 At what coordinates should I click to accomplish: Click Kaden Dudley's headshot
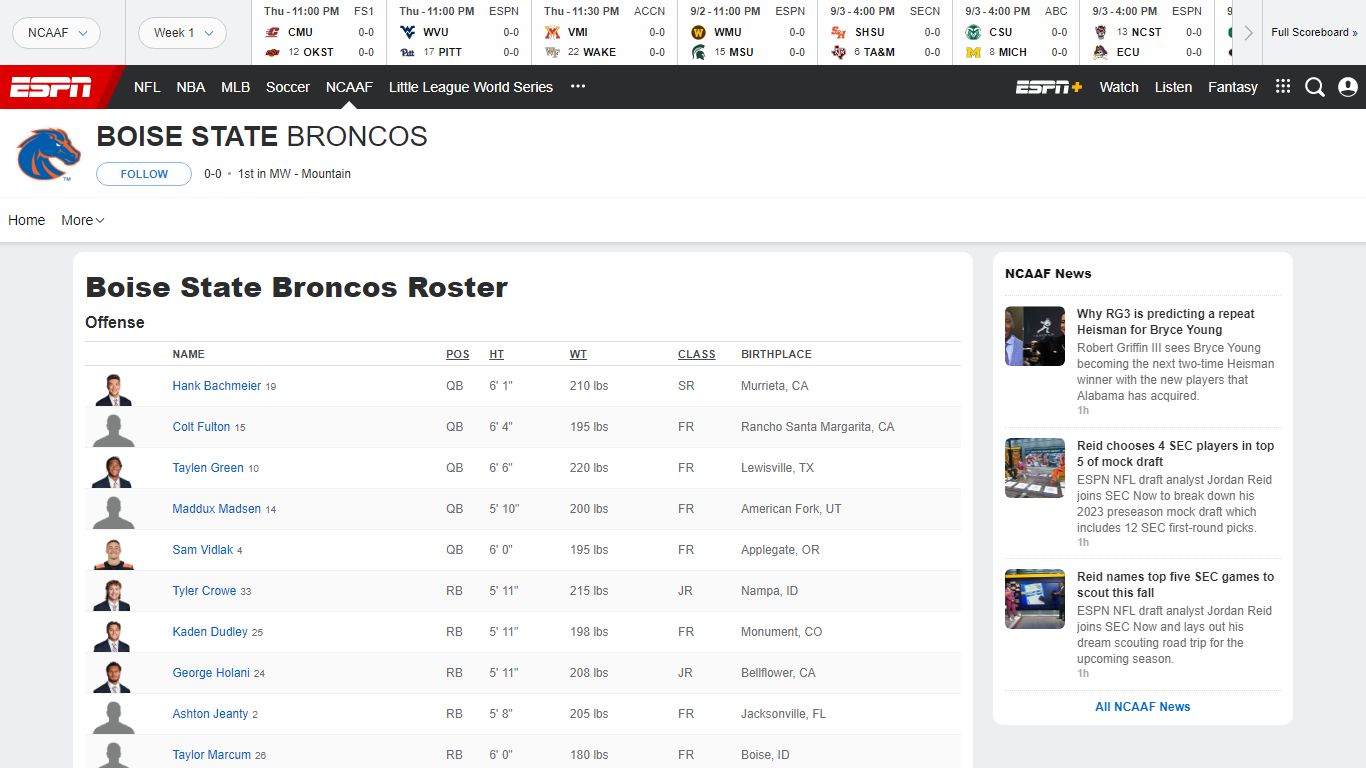113,634
